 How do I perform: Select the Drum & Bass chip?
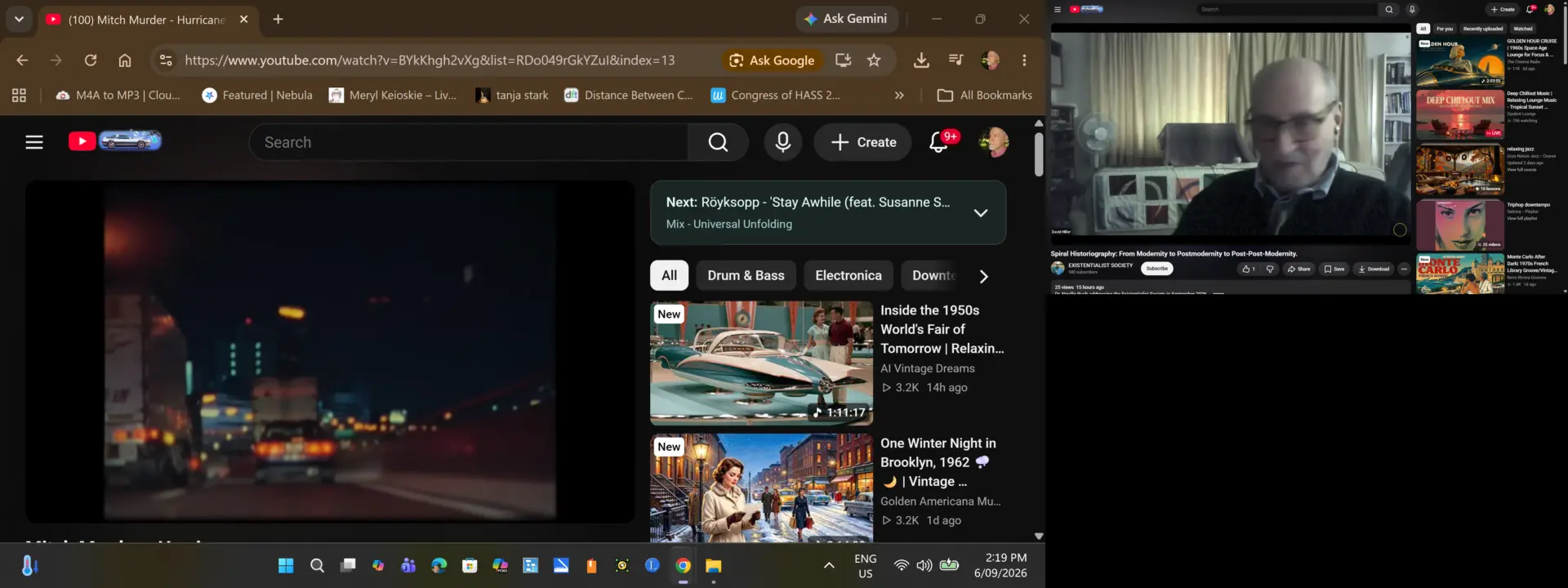746,276
